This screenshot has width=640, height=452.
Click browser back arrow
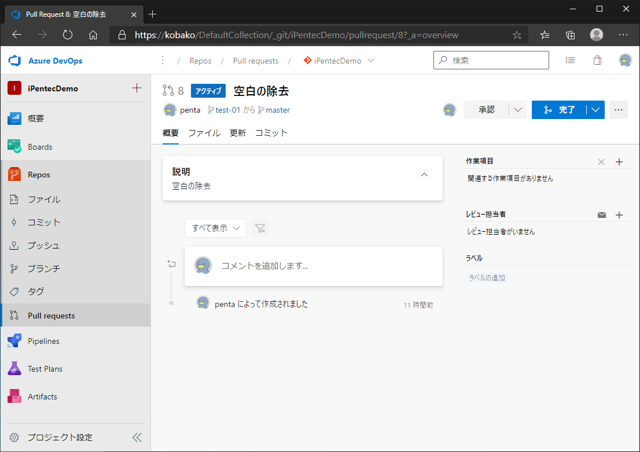[17, 35]
